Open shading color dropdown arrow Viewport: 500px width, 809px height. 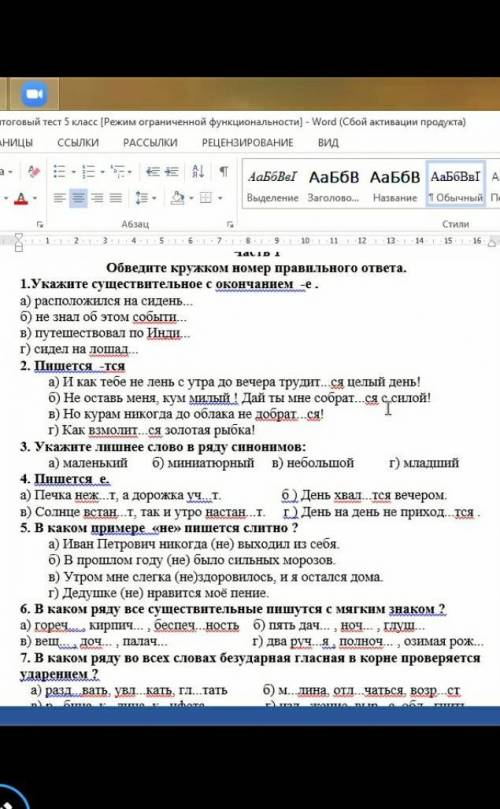pos(190,198)
